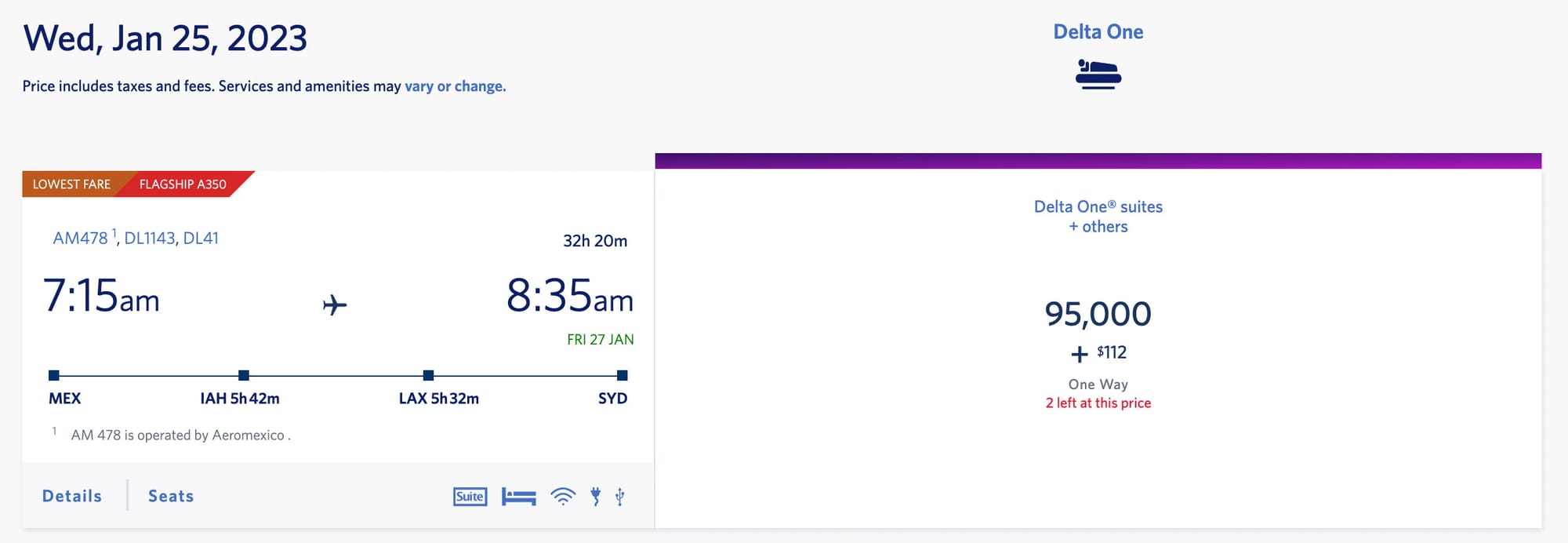
Task: Select the AM478 flight number link
Action: tap(80, 237)
